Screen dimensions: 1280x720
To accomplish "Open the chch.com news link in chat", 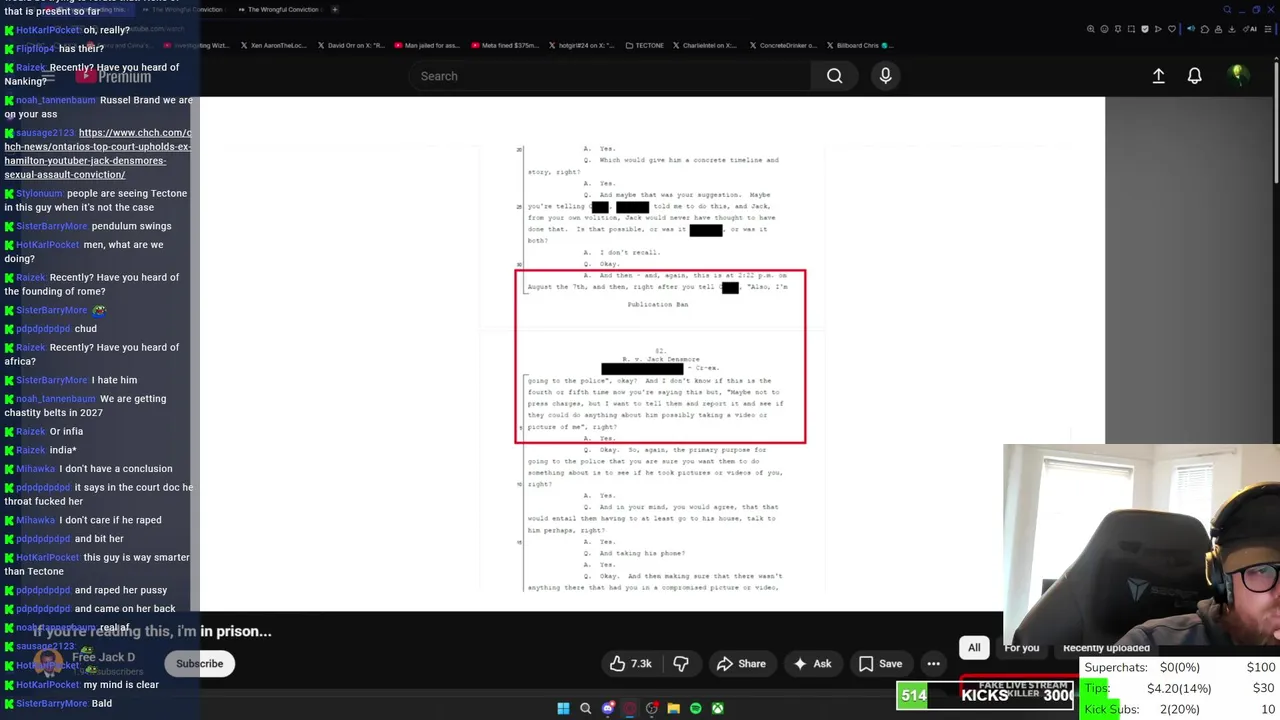I will pyautogui.click(x=98, y=153).
